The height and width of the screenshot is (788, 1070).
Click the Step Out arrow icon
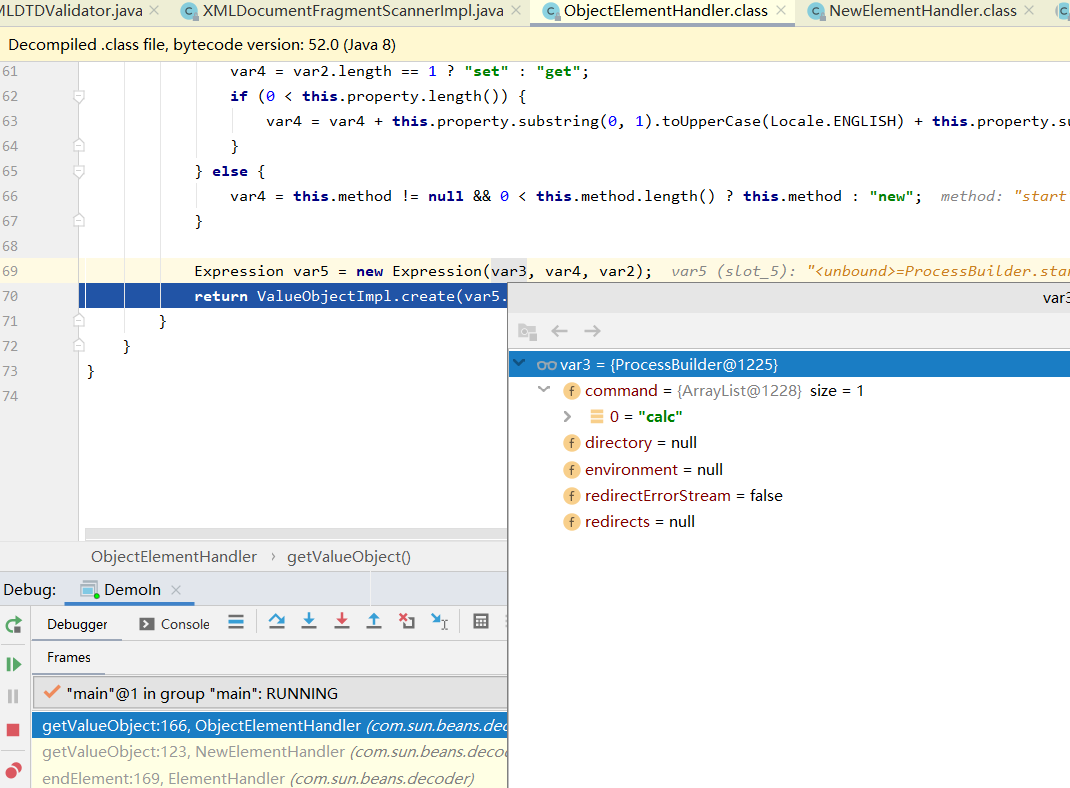(x=374, y=622)
